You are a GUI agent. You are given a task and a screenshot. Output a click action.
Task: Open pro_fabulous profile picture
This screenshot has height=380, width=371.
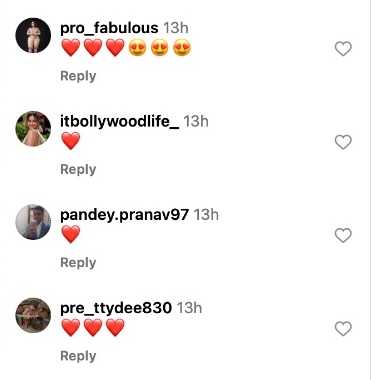33,35
